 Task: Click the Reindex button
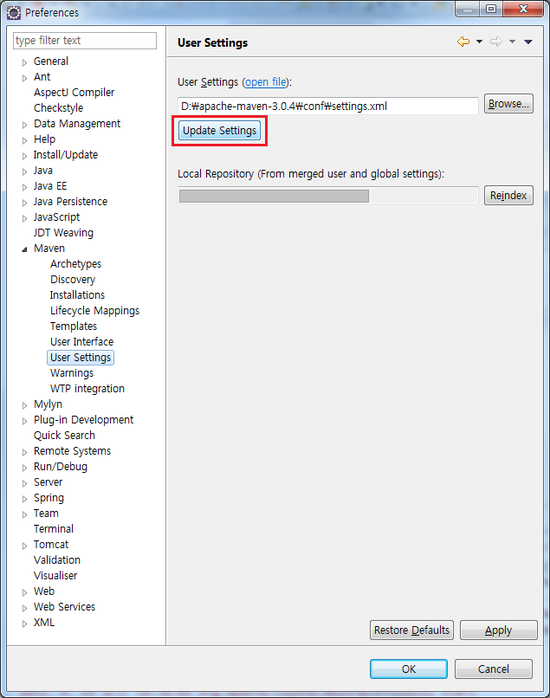509,195
